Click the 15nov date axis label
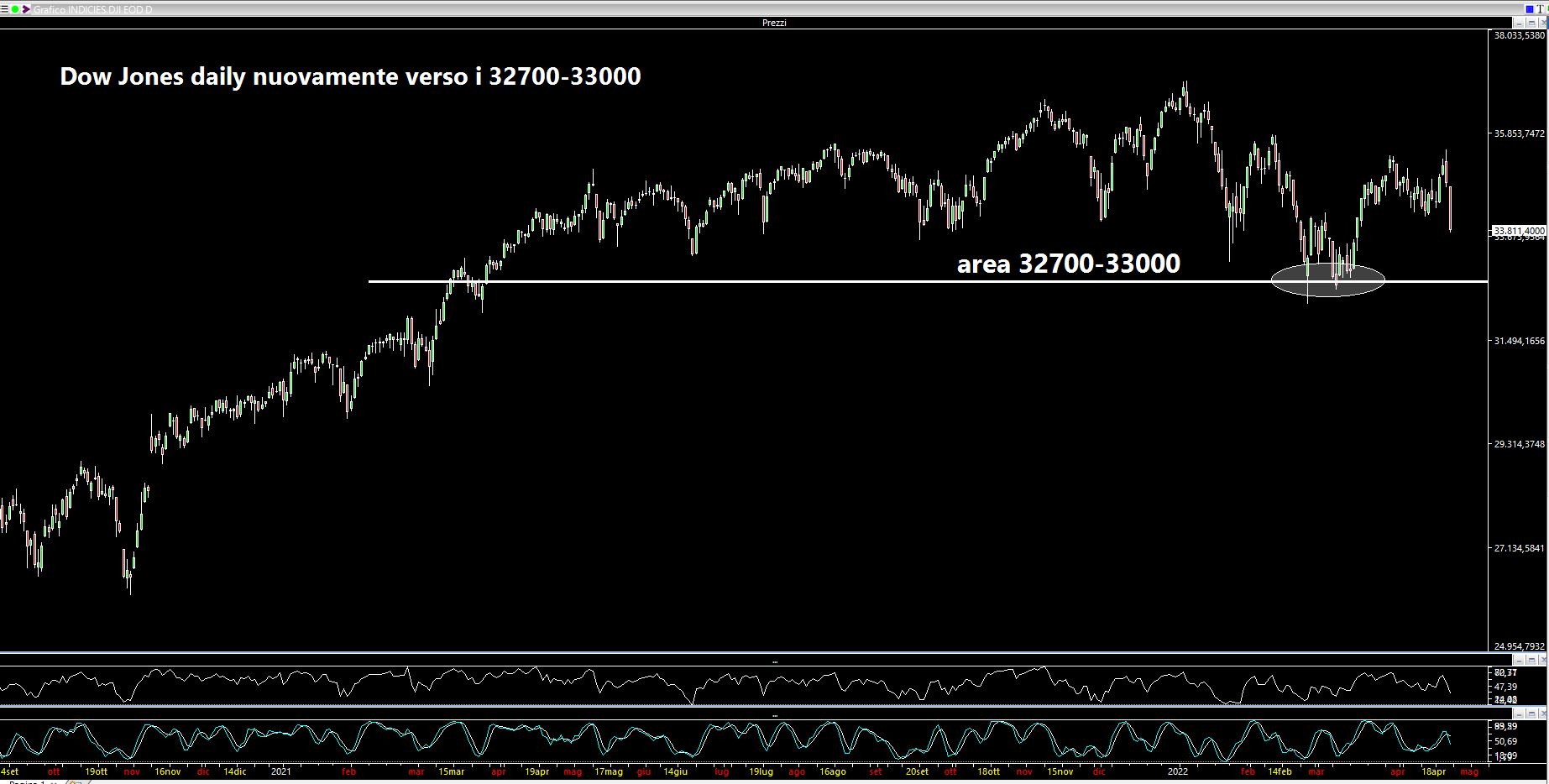 tap(1060, 771)
